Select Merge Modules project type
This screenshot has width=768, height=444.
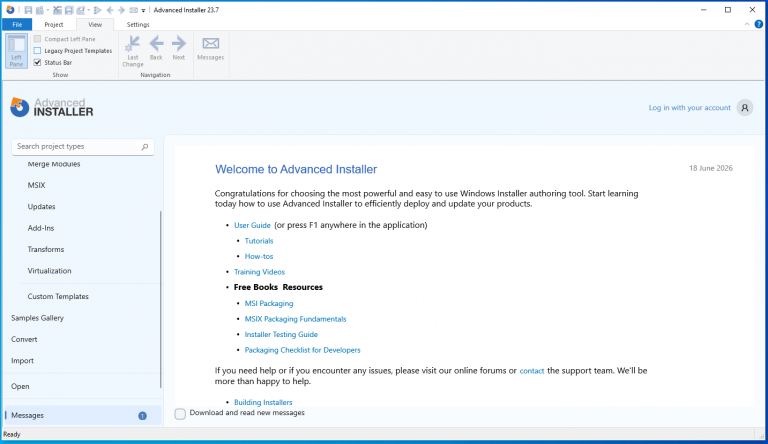coord(54,164)
